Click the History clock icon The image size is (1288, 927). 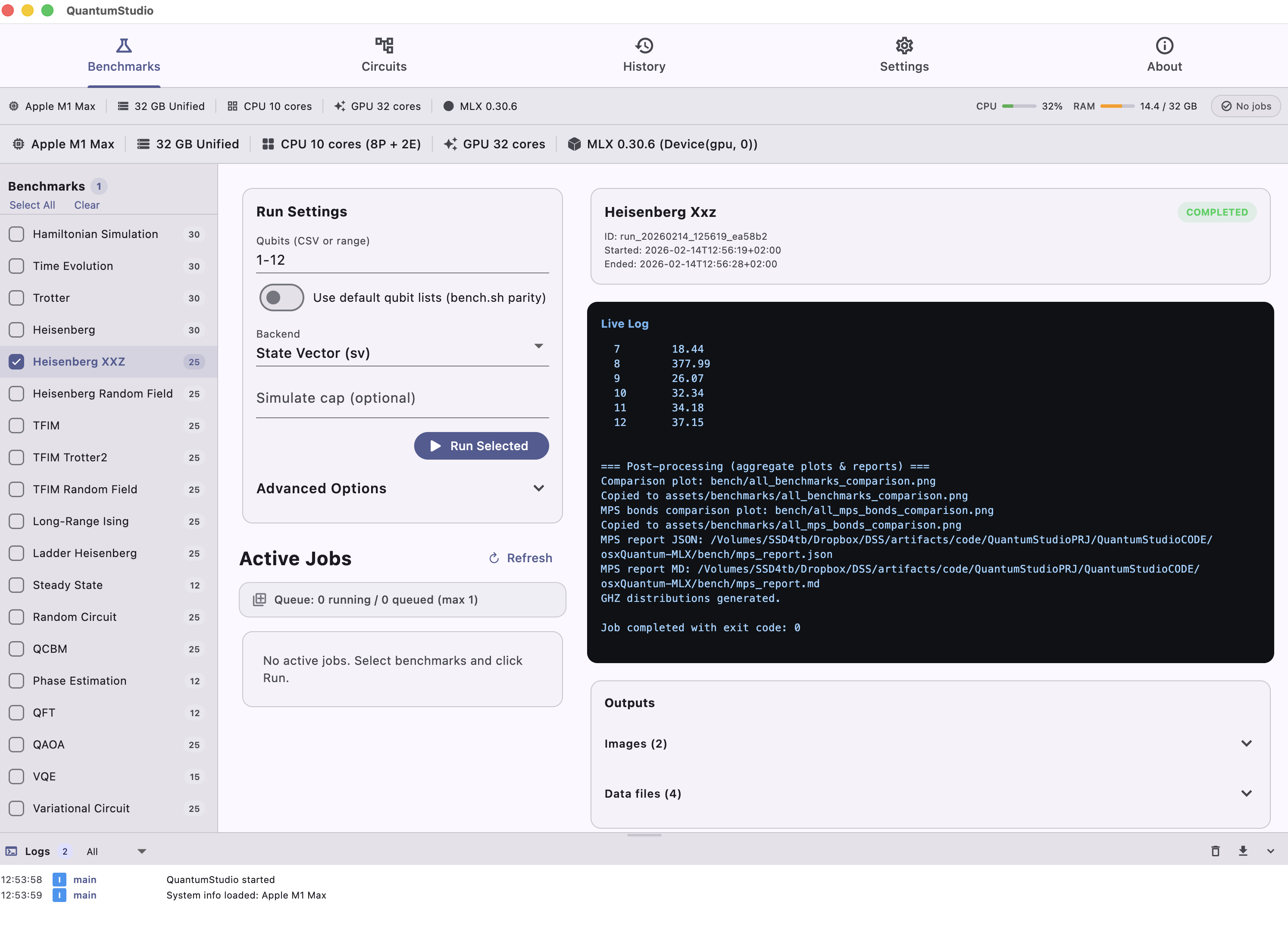[644, 45]
